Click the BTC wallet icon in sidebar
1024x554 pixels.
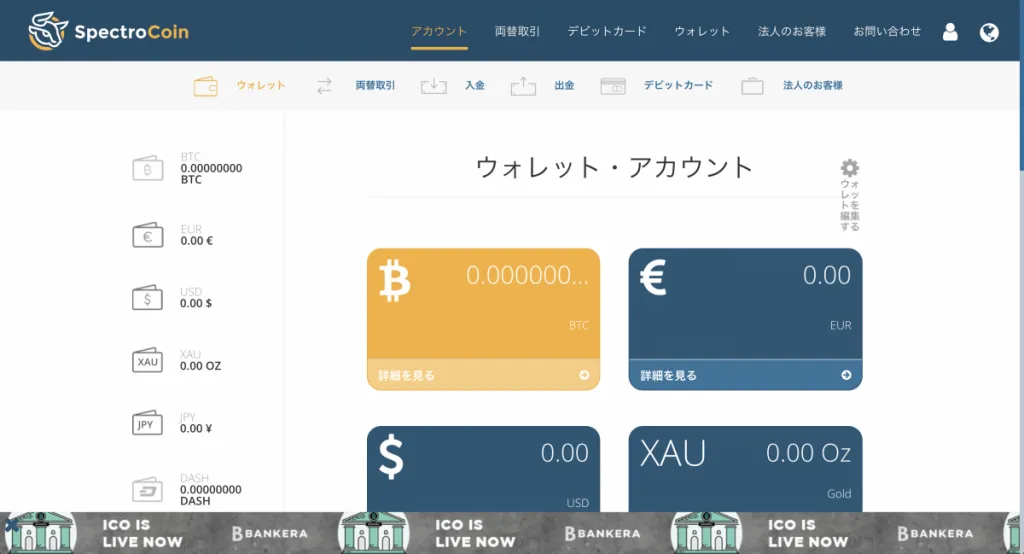pos(148,169)
